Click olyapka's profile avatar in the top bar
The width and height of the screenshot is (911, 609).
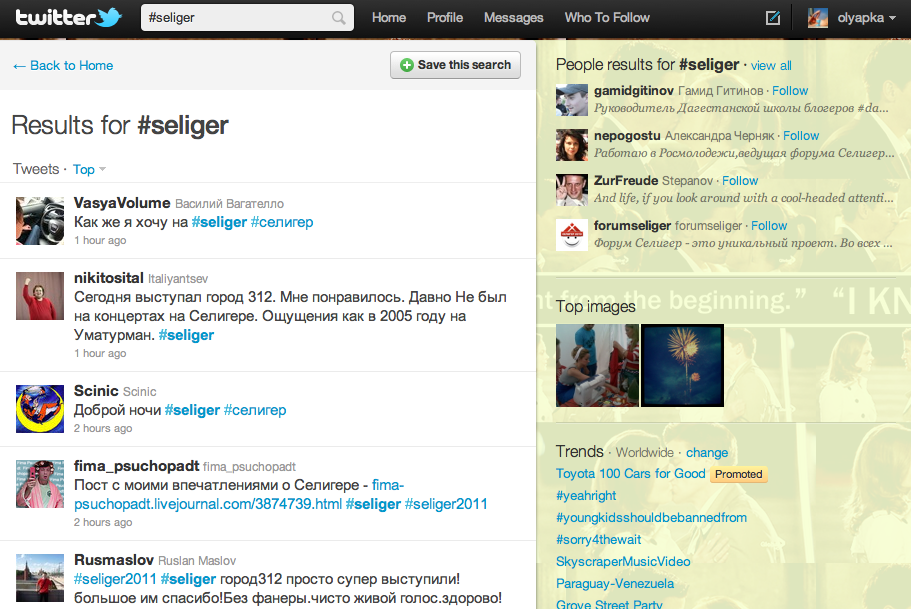pos(817,18)
